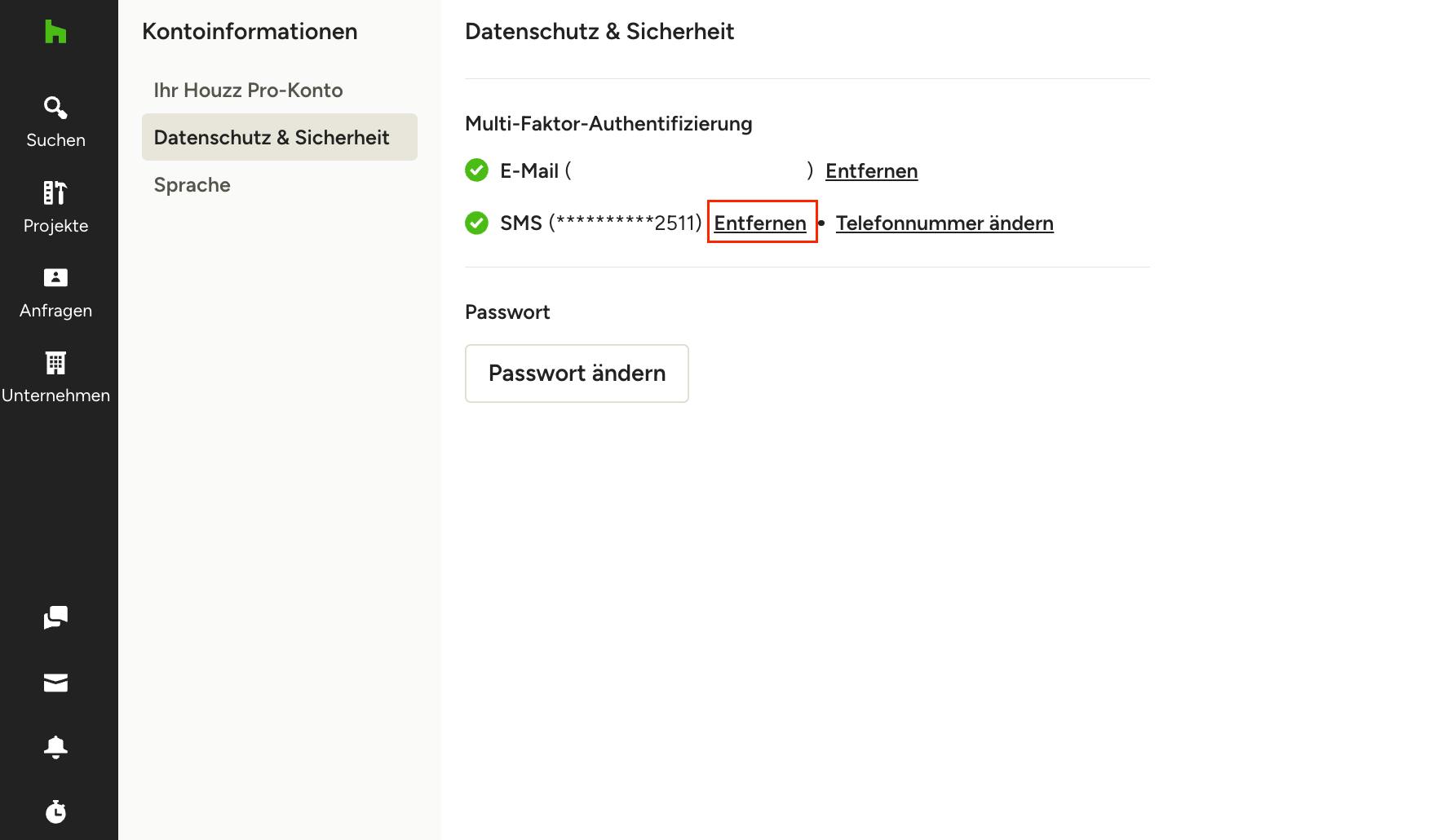Image resolution: width=1442 pixels, height=840 pixels.
Task: Click the Projekte label in sidebar
Action: (x=55, y=225)
